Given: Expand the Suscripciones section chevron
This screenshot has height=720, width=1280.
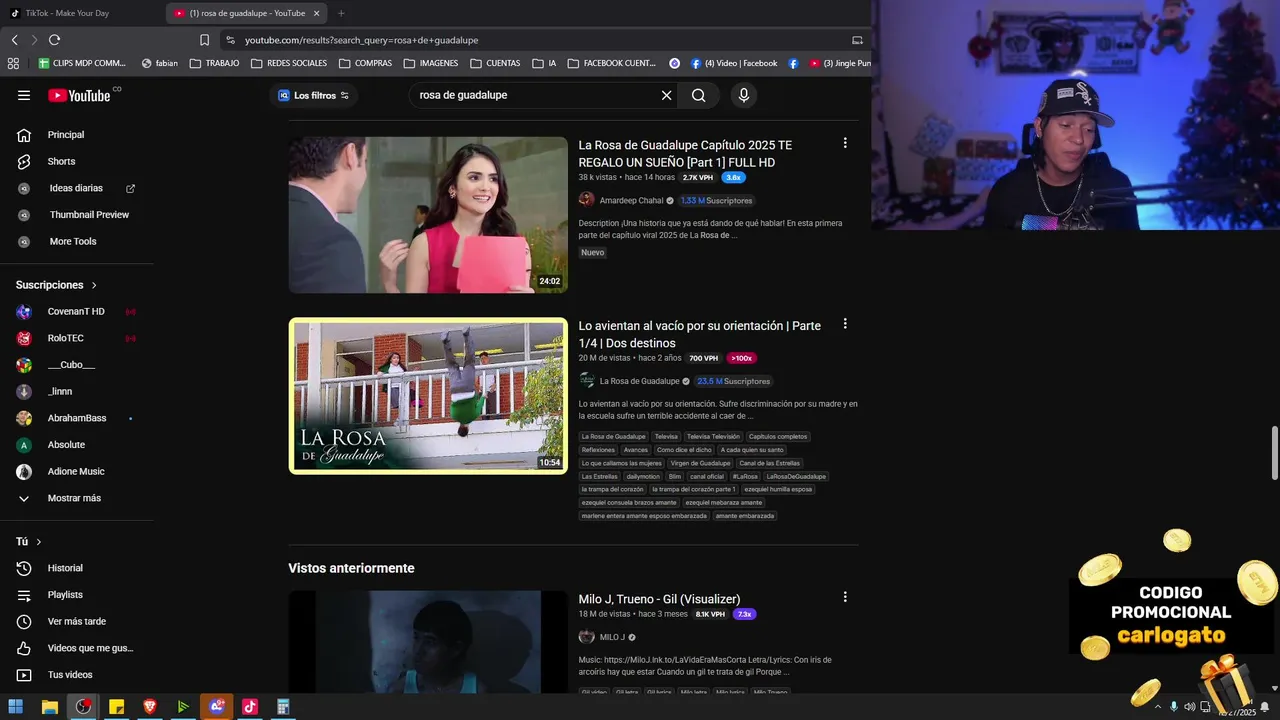Looking at the screenshot, I should click(x=95, y=285).
